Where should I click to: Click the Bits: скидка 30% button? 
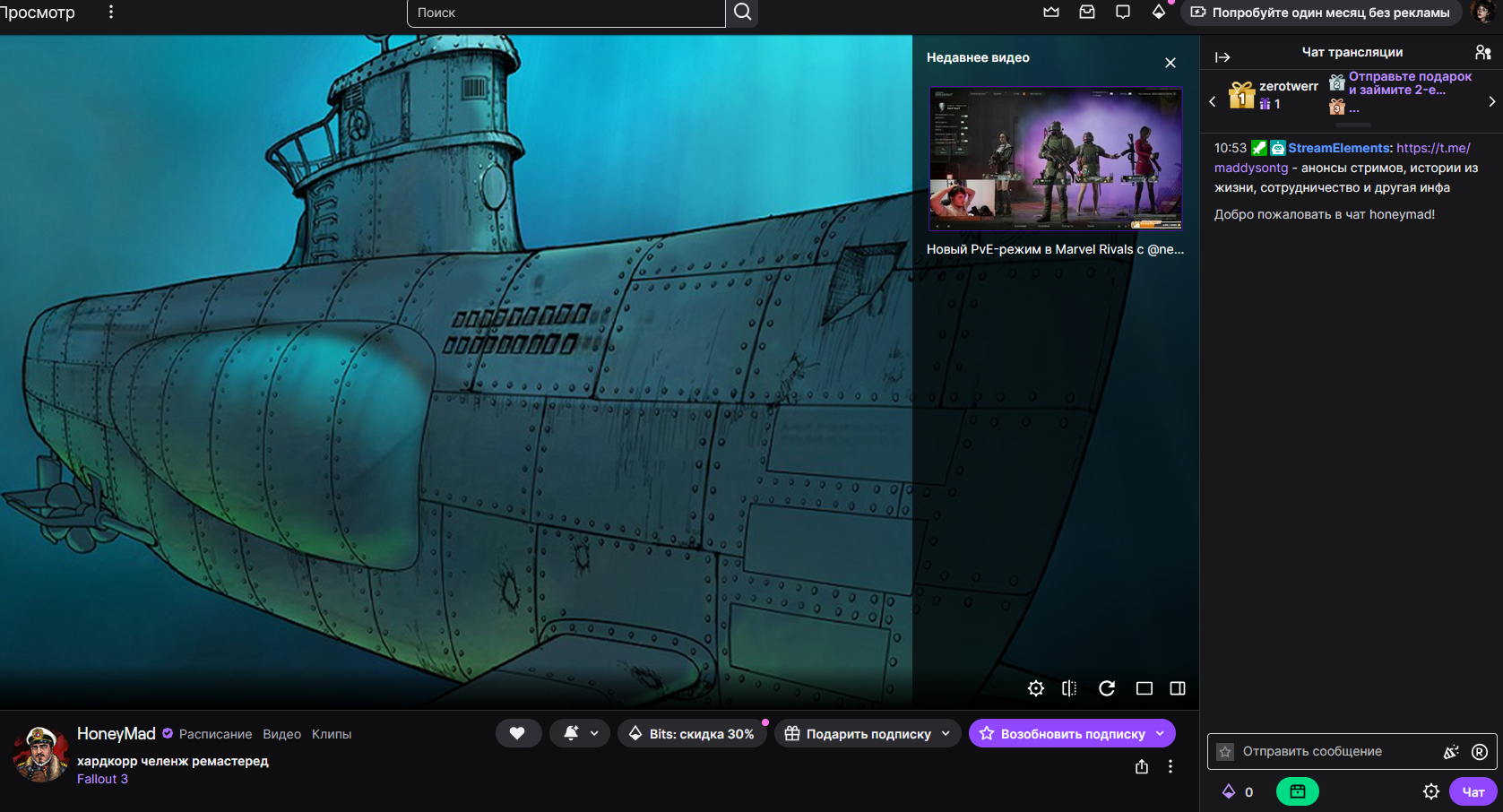coord(692,733)
